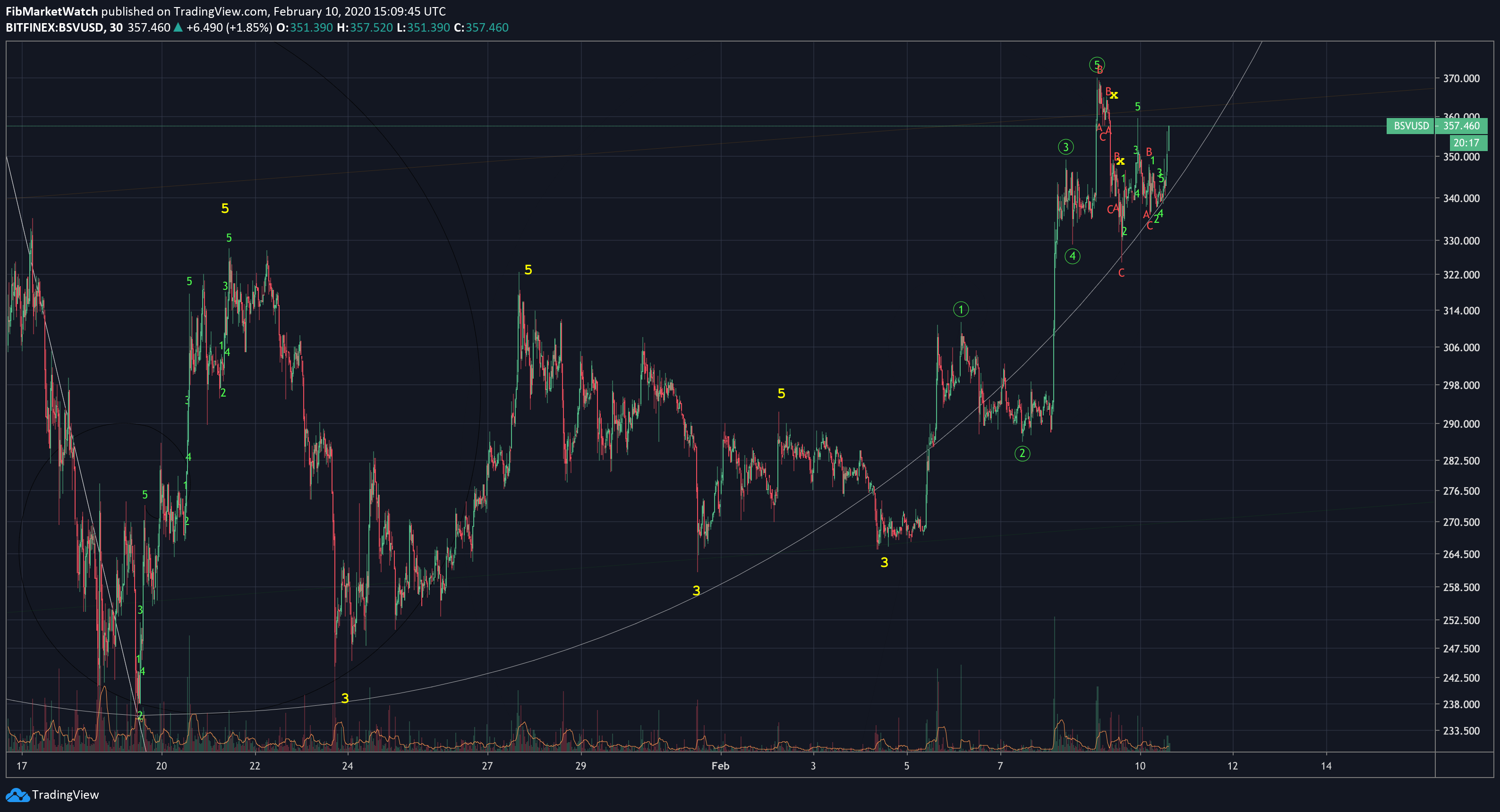Click the 29 date on time axis

tap(580, 766)
